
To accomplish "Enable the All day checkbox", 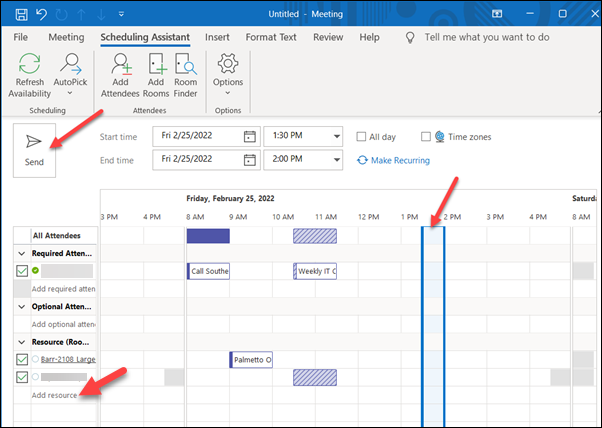I will [x=361, y=137].
